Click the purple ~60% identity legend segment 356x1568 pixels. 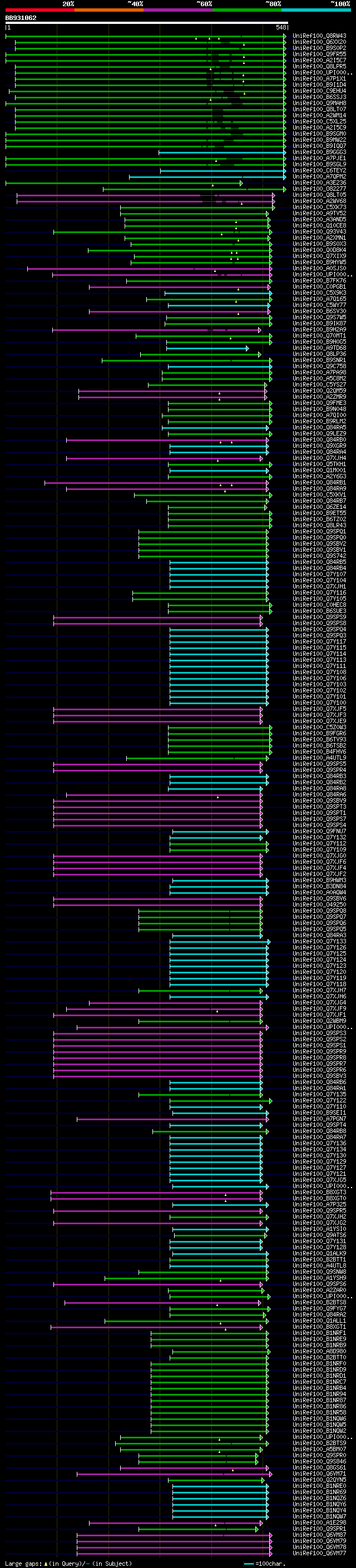tap(177, 10)
